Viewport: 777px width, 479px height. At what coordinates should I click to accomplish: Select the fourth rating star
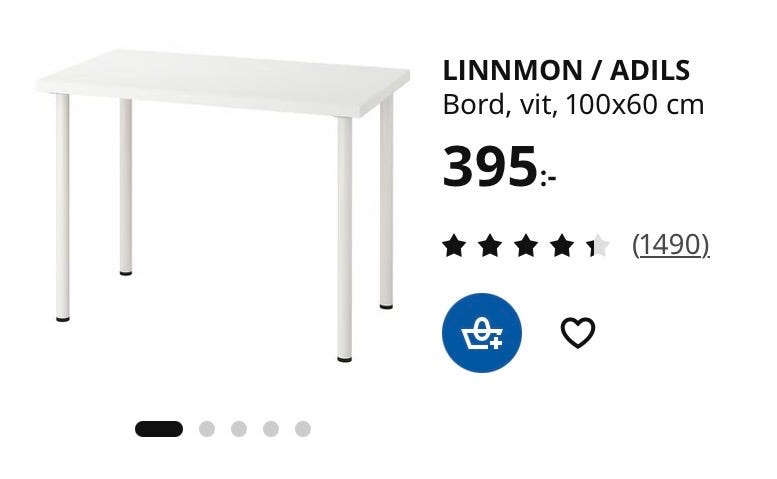562,246
